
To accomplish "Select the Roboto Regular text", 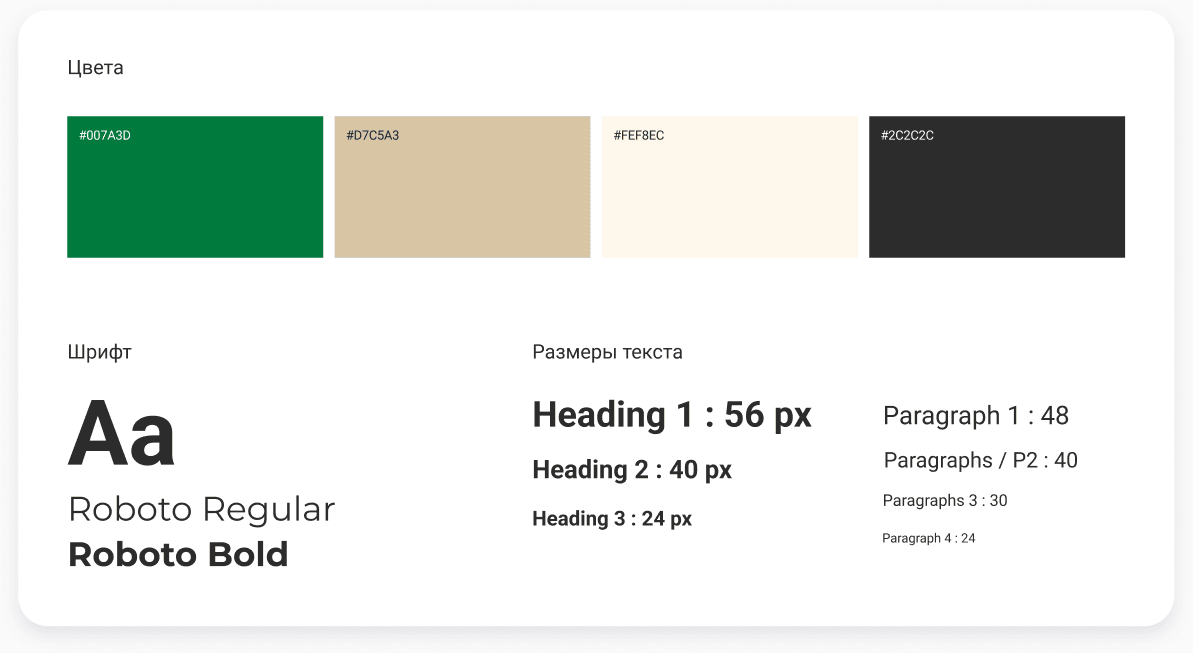I will (202, 509).
